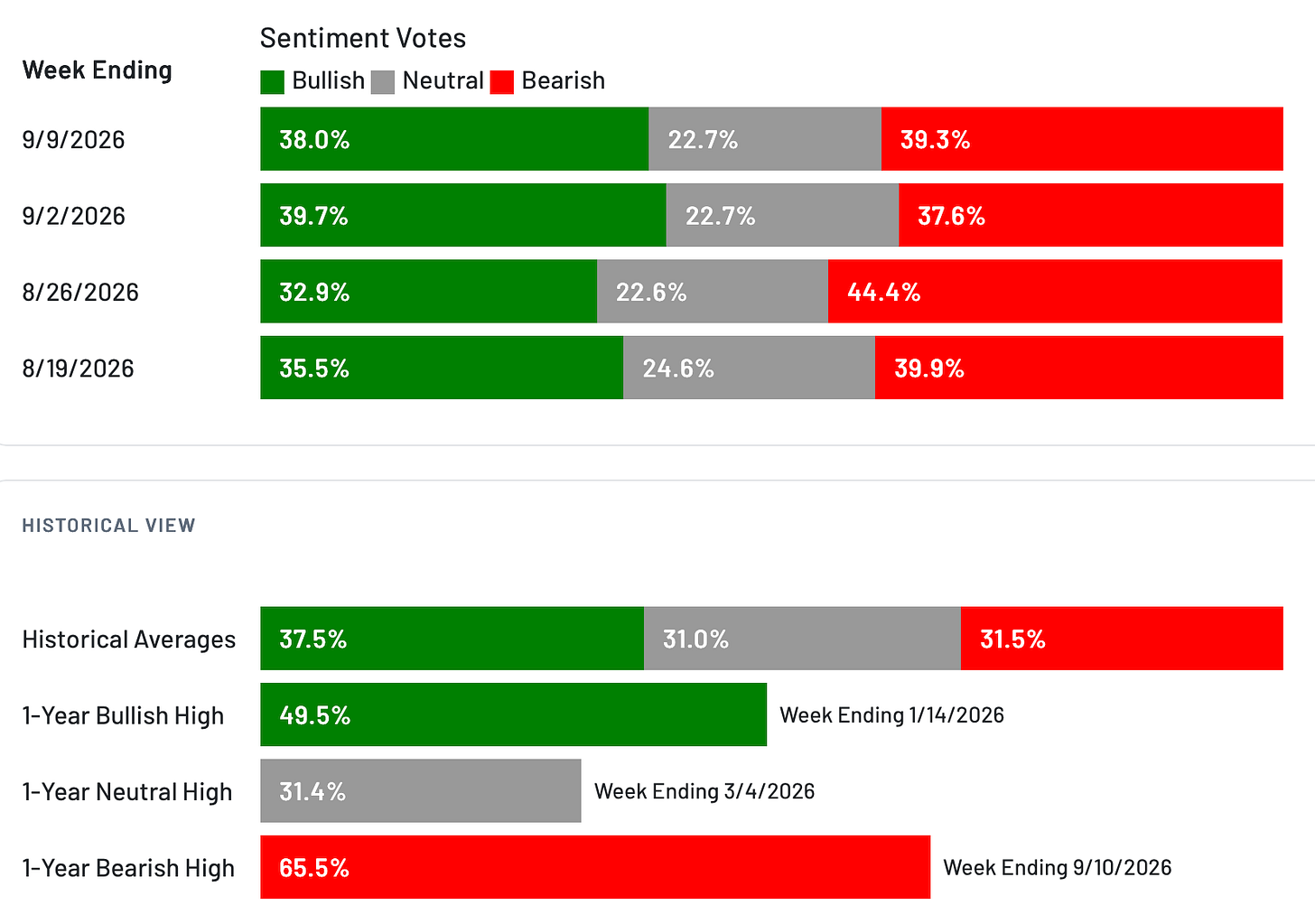Select the 38.0% bullish bar for 9/9/2026
Screen dimensions: 1315x924
coord(454,139)
